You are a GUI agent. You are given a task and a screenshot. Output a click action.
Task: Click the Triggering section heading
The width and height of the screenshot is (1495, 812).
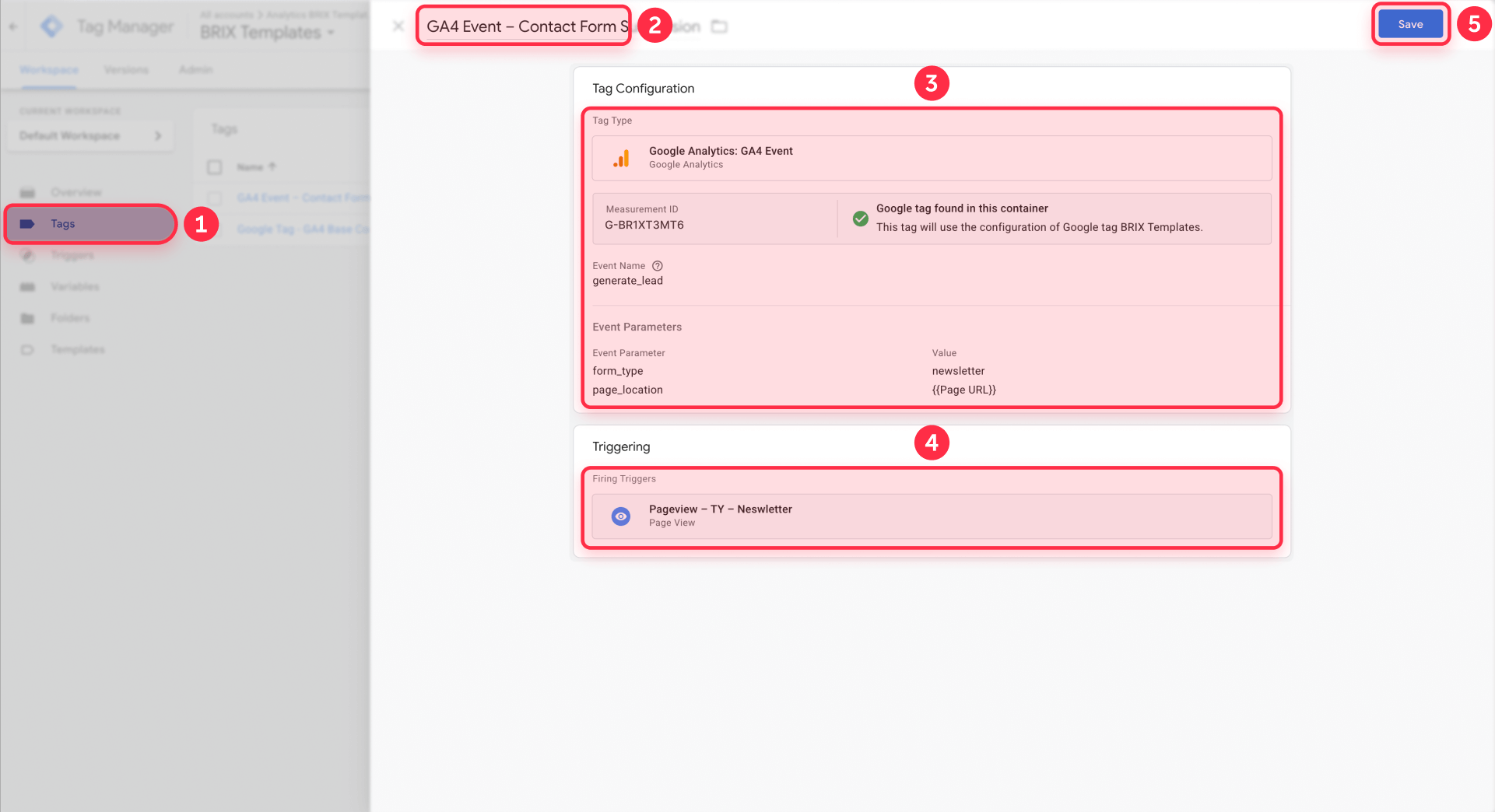pos(621,446)
